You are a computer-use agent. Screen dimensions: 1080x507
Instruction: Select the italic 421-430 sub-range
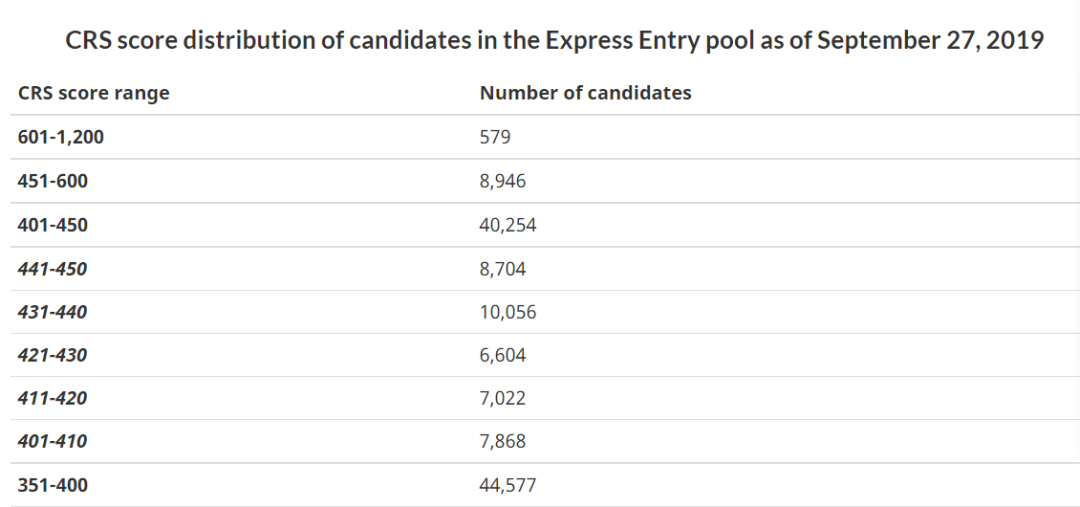coord(53,355)
